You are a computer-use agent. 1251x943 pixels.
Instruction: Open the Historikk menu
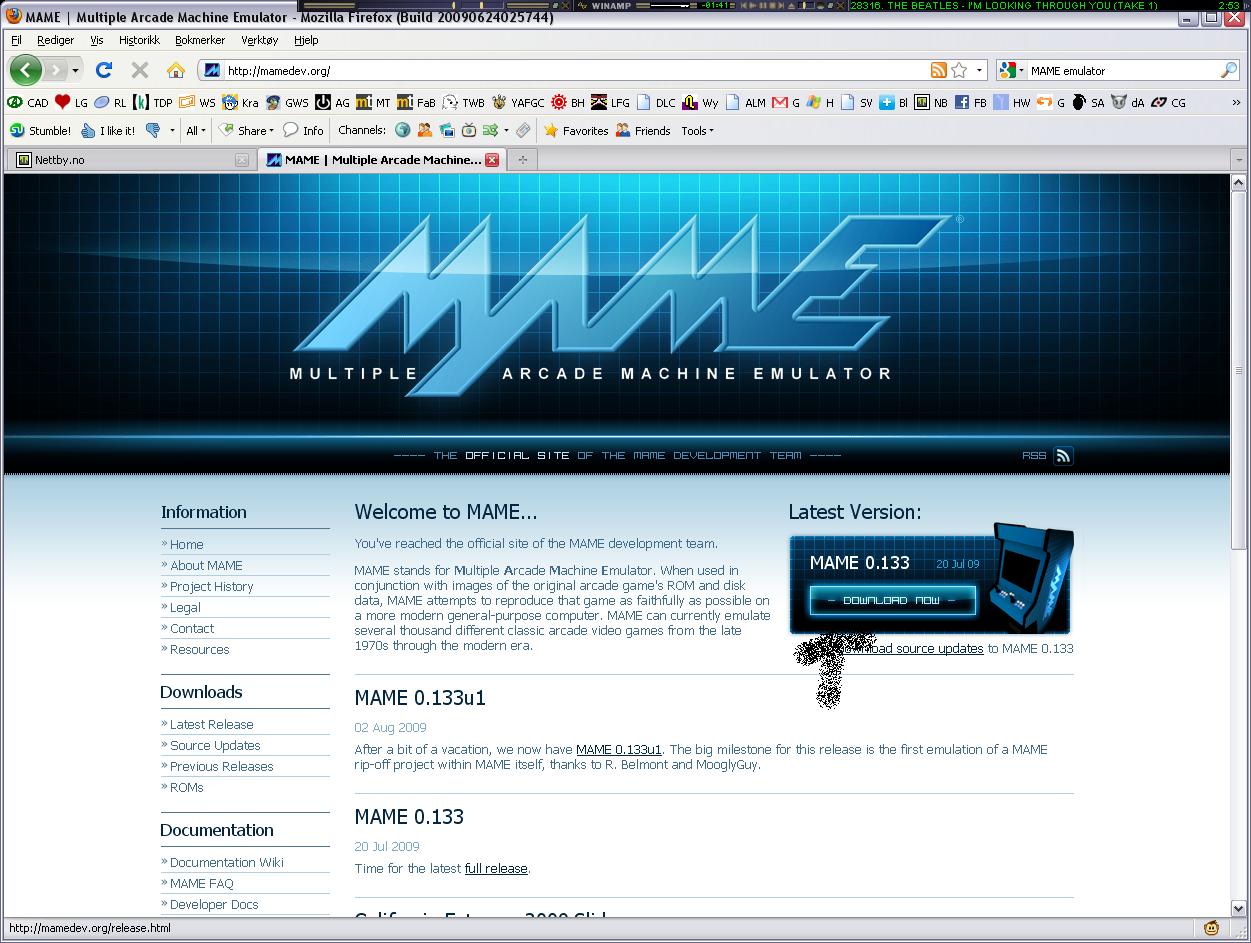pos(139,40)
